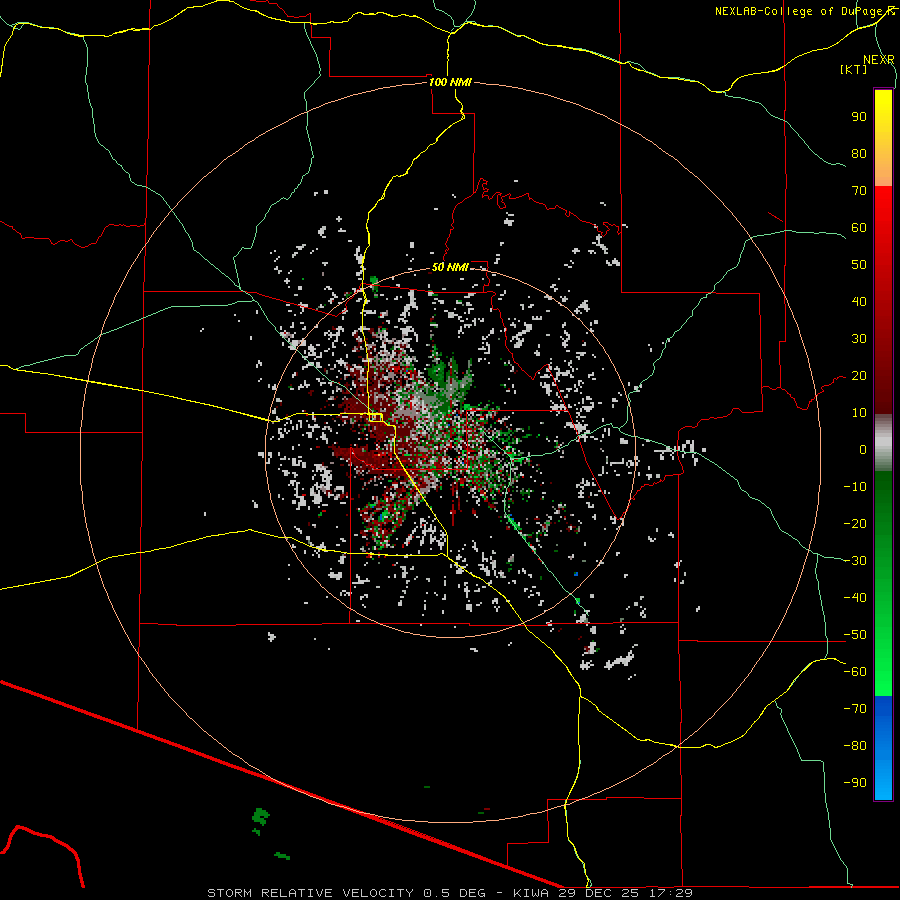Click the legend value -30
This screenshot has width=900, height=900.
click(x=855, y=561)
